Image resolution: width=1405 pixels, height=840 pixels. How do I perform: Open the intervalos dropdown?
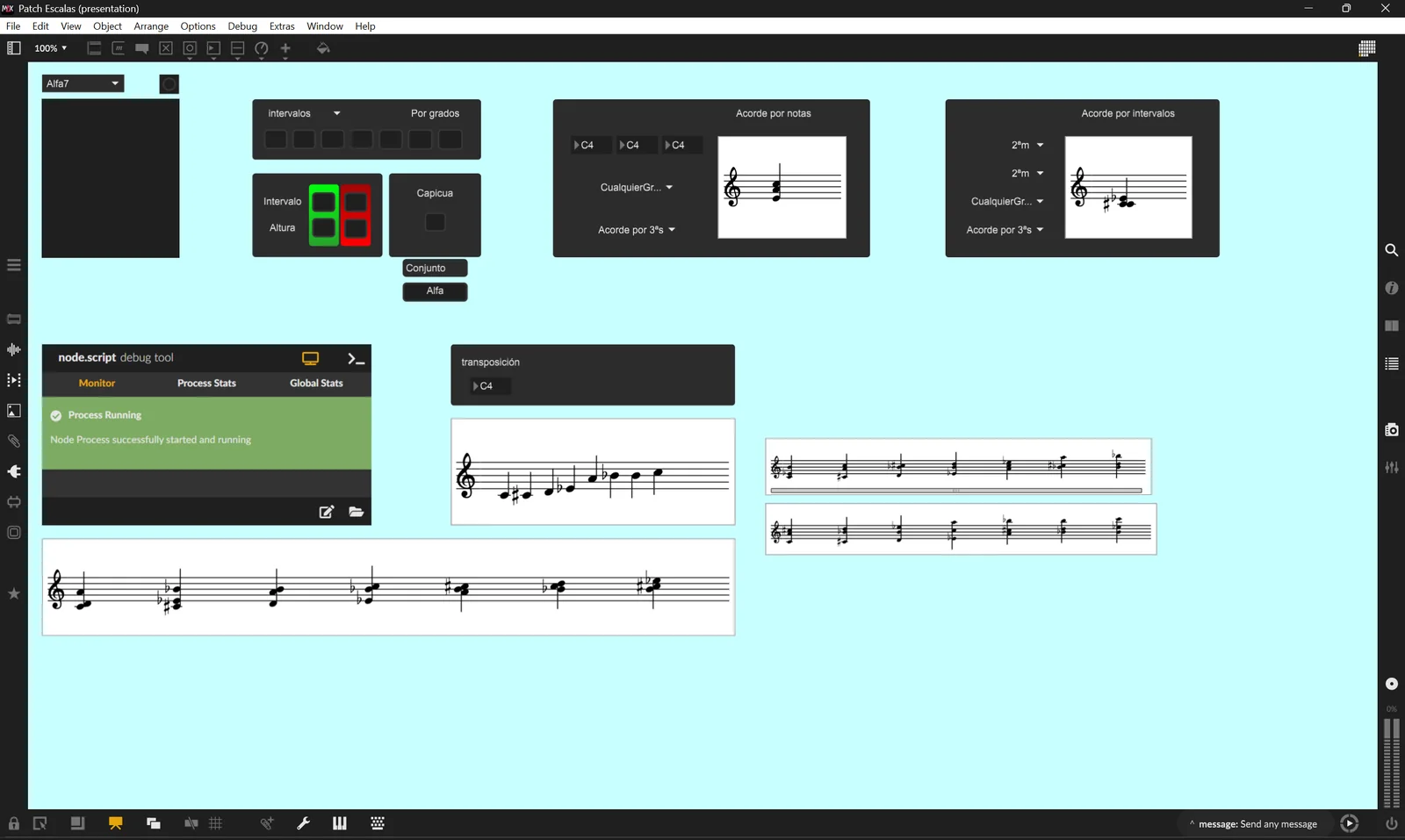(304, 113)
